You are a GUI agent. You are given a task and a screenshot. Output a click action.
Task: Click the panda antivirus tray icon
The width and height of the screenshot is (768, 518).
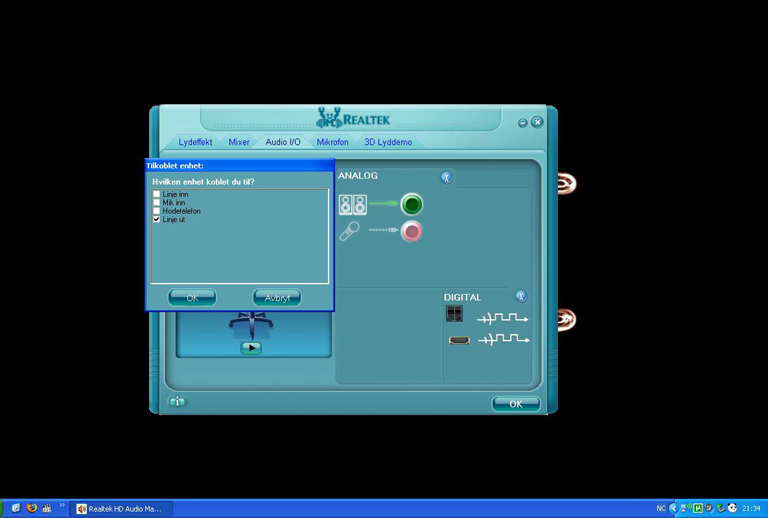pyautogui.click(x=732, y=508)
